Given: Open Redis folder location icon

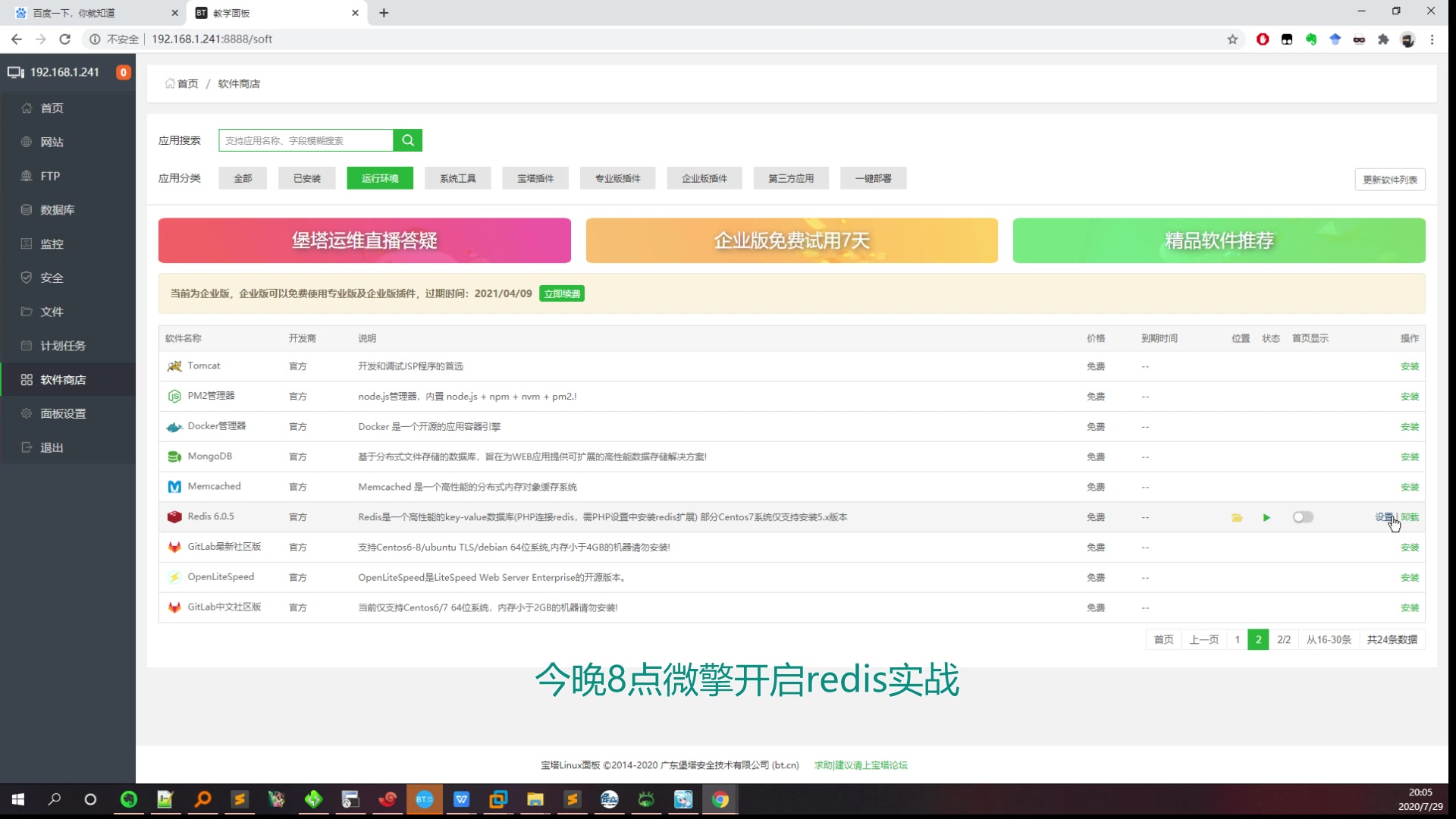Looking at the screenshot, I should 1237,517.
